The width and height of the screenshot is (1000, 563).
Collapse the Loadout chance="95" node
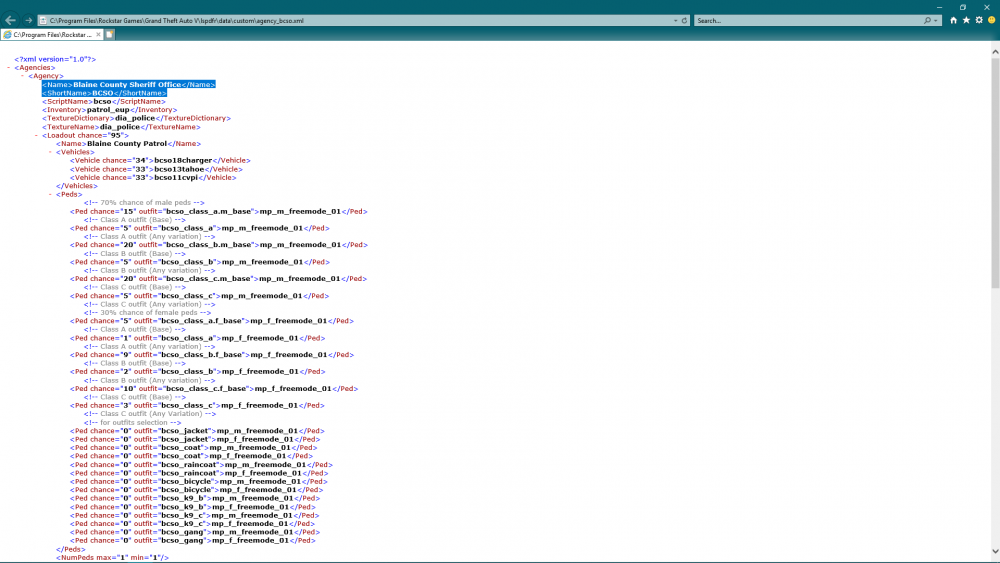(36, 135)
